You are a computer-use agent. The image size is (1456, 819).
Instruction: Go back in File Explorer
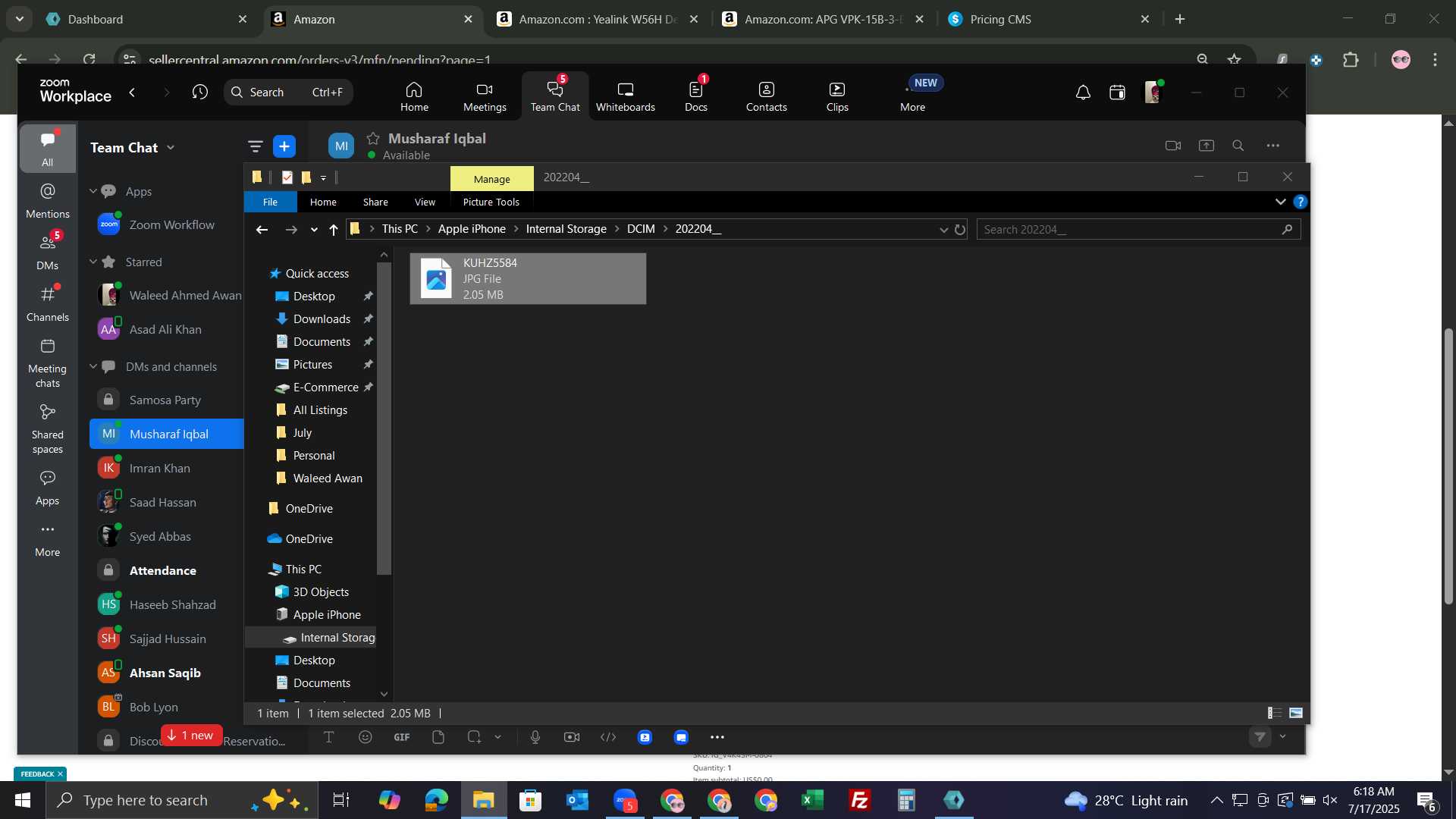tap(262, 230)
